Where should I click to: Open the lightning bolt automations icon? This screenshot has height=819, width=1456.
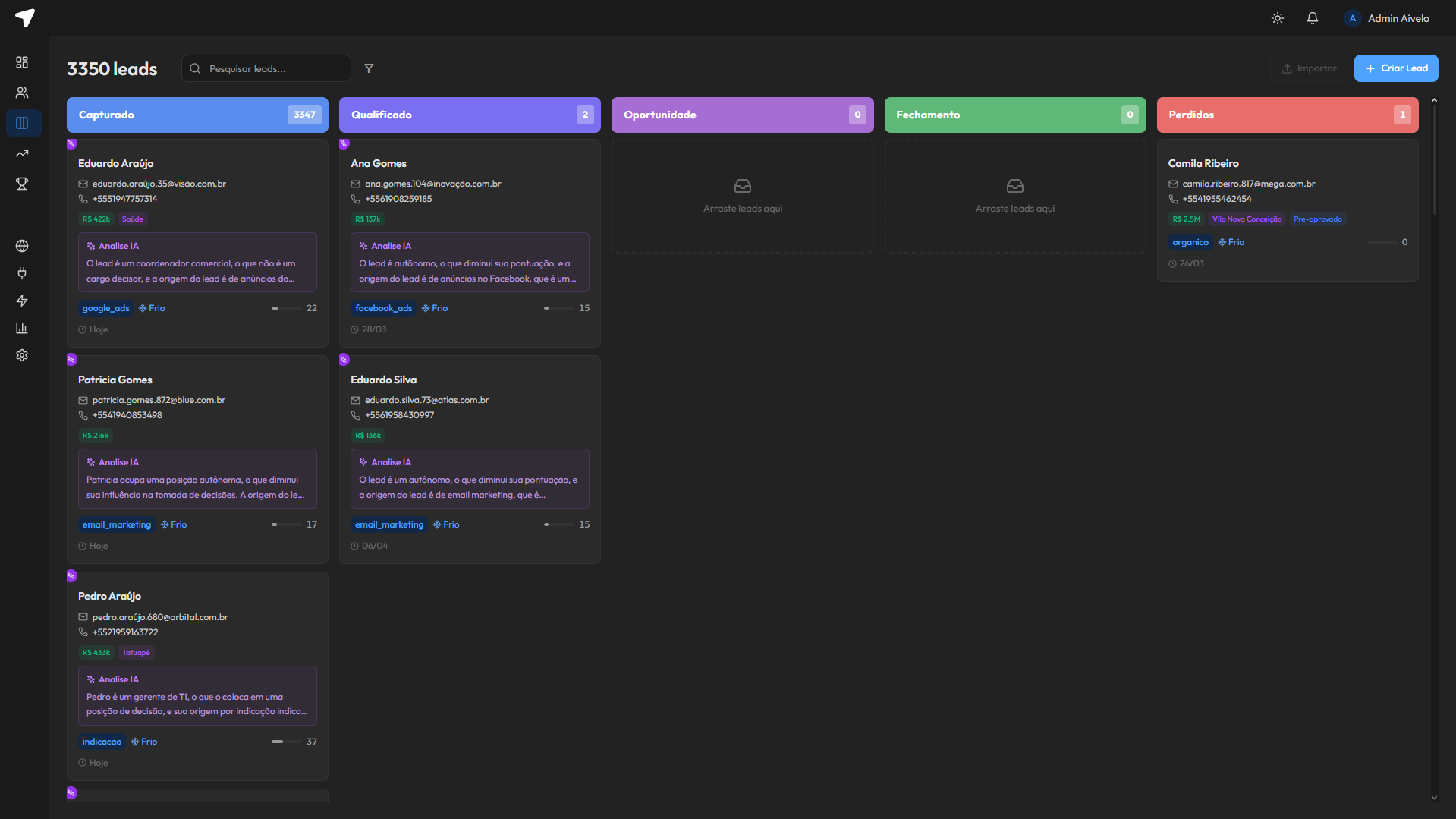[x=22, y=301]
